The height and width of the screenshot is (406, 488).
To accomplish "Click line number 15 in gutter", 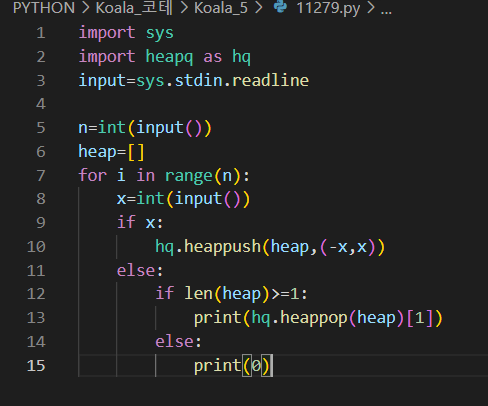I will tap(36, 366).
